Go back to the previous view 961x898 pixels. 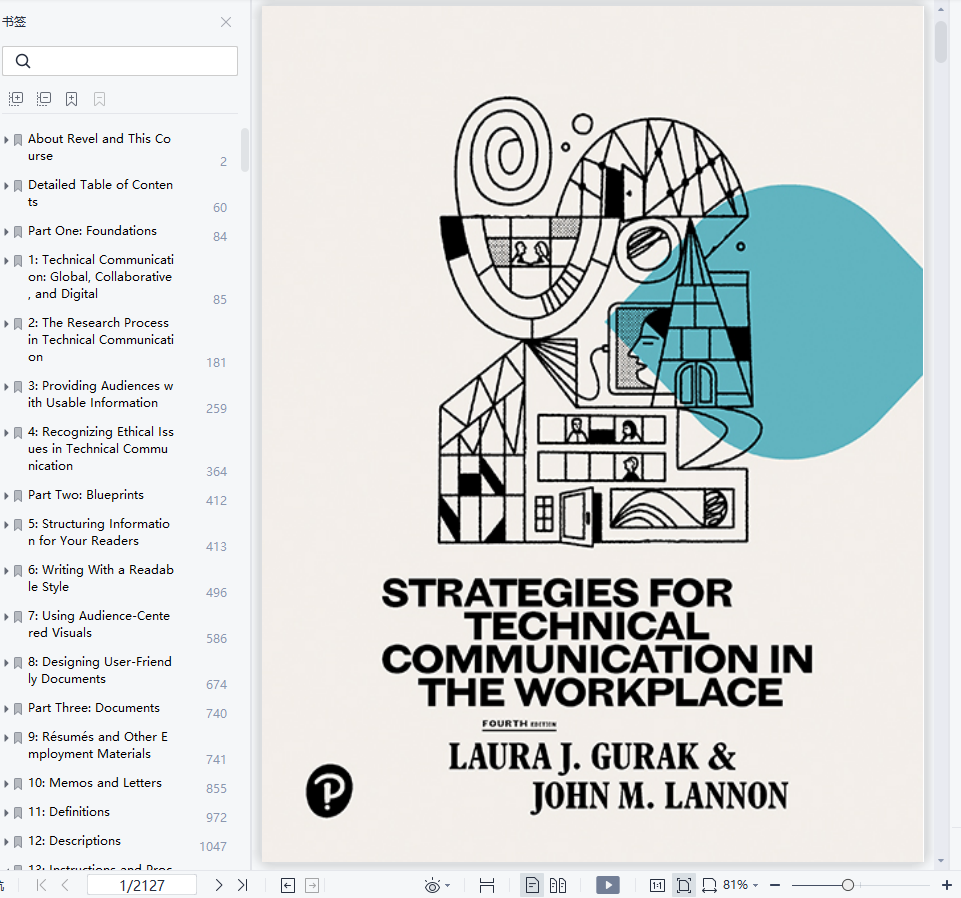tap(288, 885)
